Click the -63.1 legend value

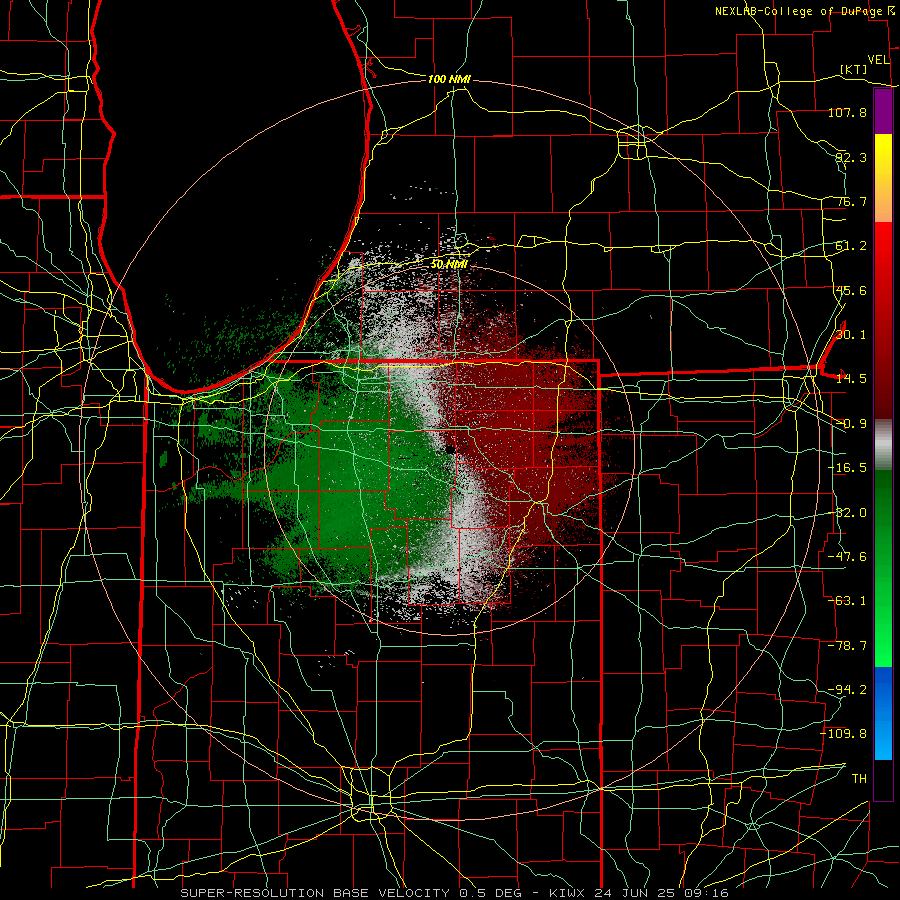pyautogui.click(x=847, y=601)
